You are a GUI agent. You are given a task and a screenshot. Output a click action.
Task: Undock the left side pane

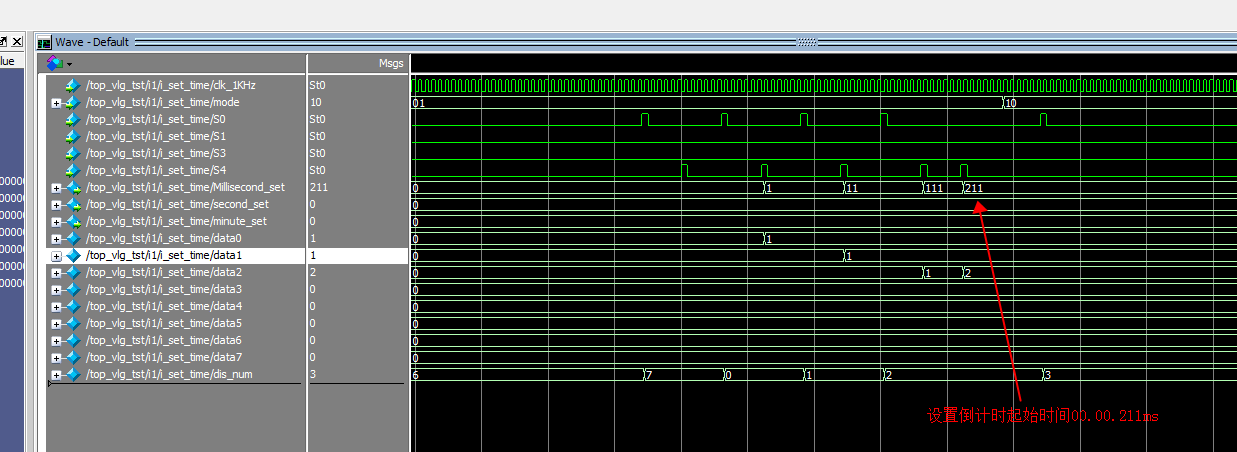point(3,41)
